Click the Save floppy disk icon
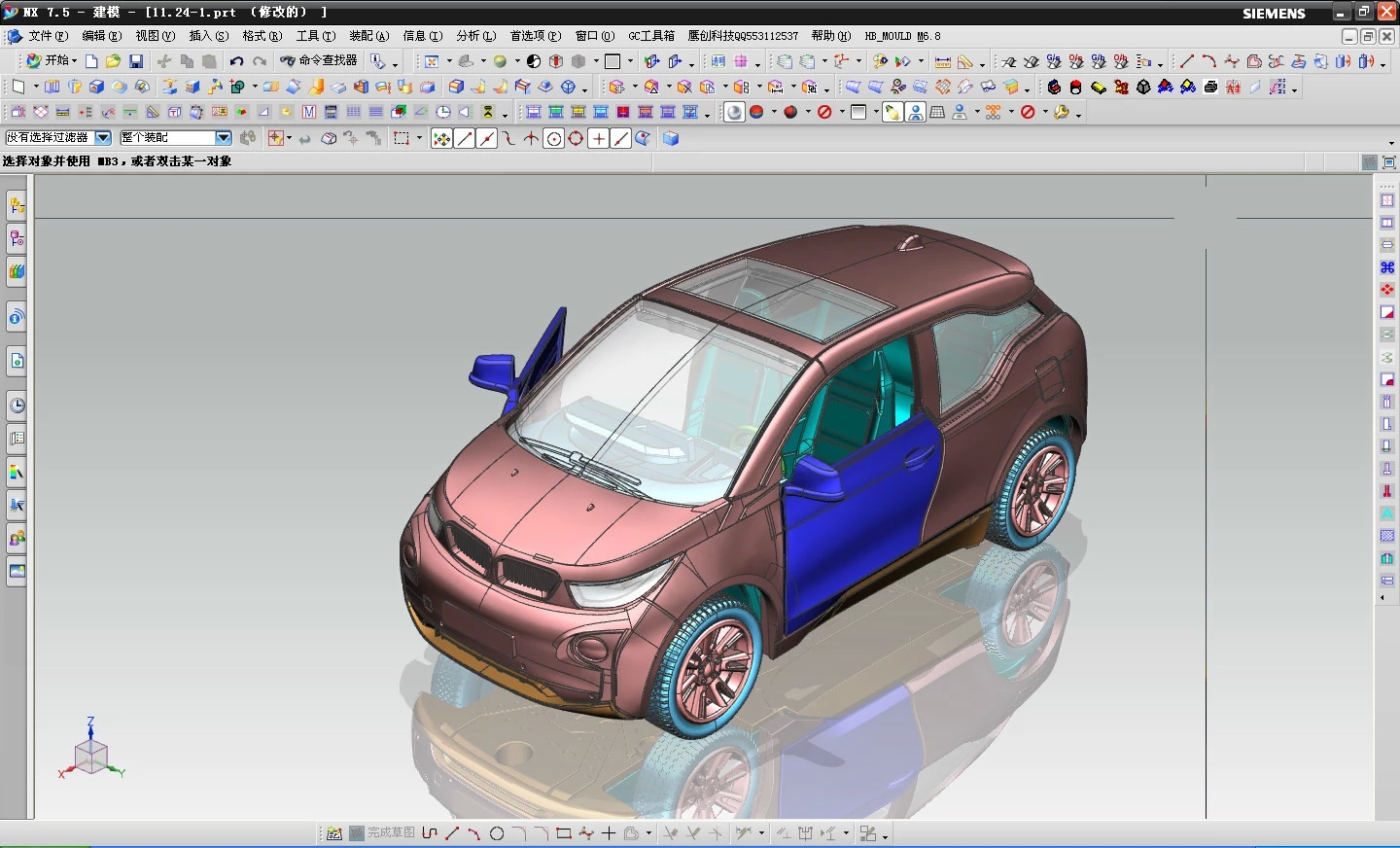The height and width of the screenshot is (848, 1400). pyautogui.click(x=136, y=61)
